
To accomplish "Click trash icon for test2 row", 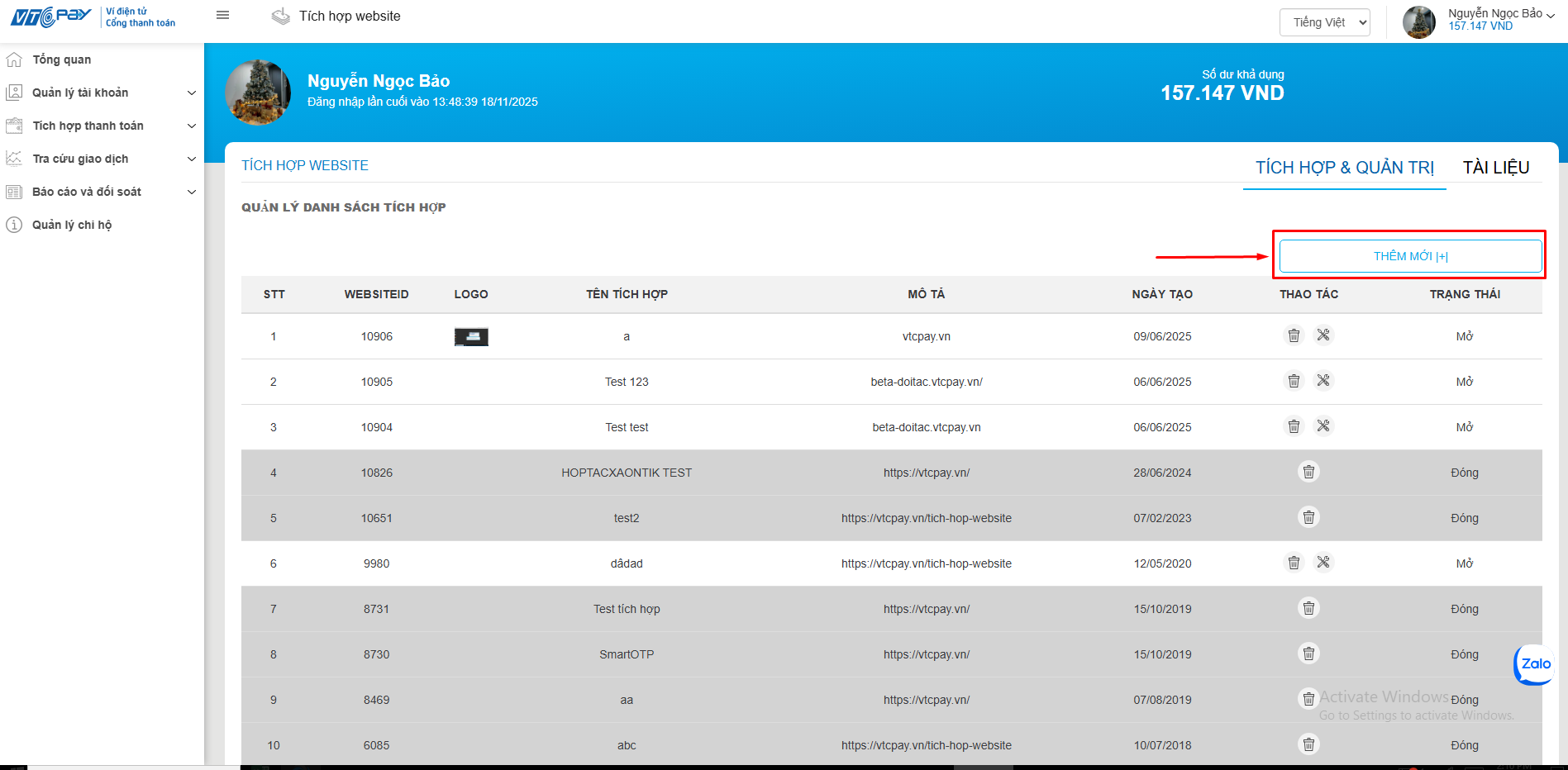I will click(x=1308, y=517).
